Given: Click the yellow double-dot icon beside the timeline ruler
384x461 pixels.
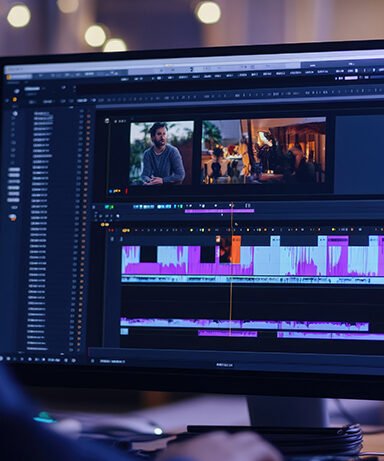Looking at the screenshot, I should (x=105, y=225).
